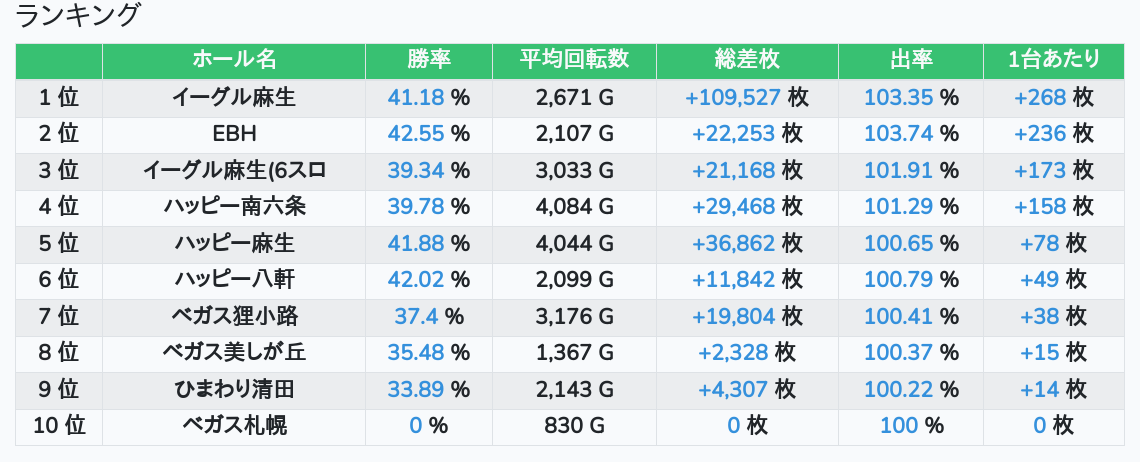Screen dimensions: 1140x462
Task: Open the 101.91 payout rate link
Action: click(898, 170)
